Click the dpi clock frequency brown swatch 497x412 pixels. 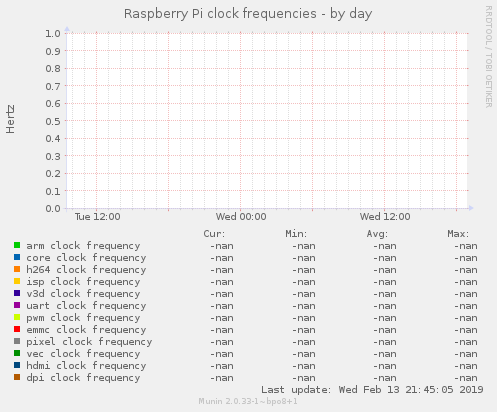click(17, 377)
